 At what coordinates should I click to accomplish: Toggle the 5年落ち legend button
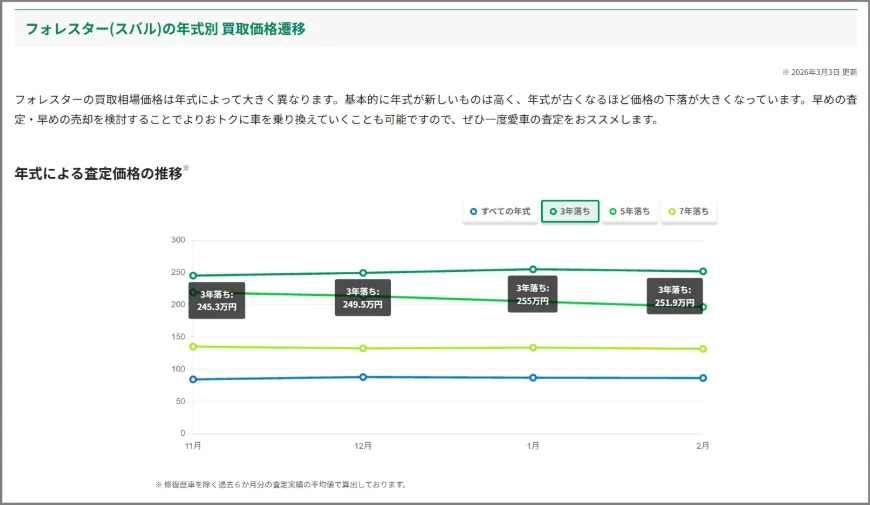point(630,211)
